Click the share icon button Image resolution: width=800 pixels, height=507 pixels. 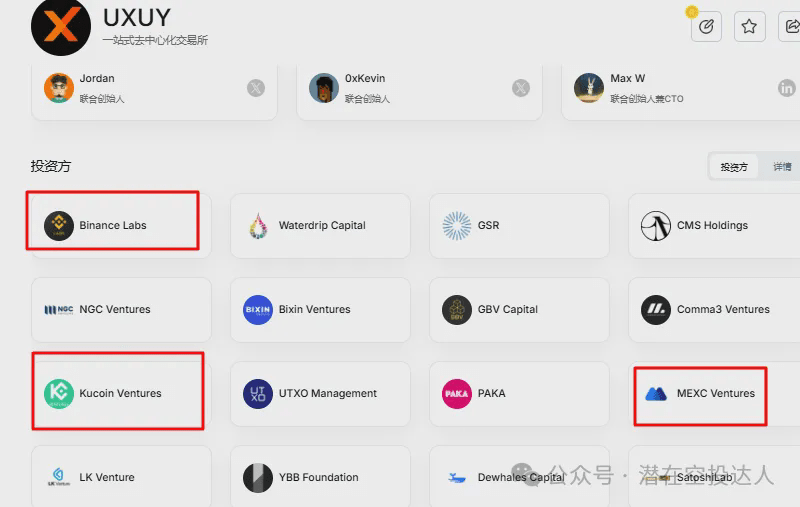(790, 27)
